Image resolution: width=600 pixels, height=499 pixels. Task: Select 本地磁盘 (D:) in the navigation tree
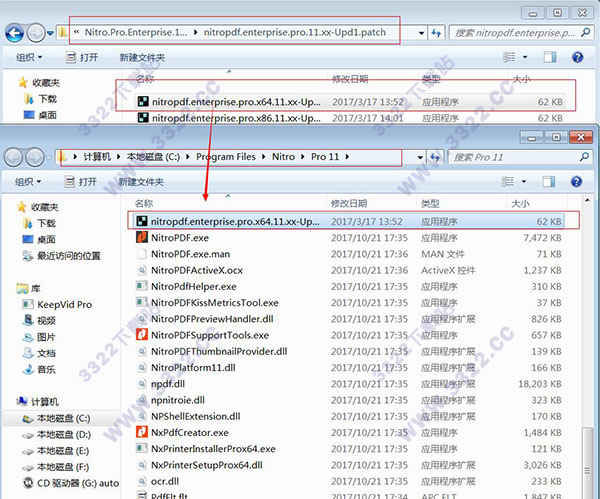coord(56,435)
